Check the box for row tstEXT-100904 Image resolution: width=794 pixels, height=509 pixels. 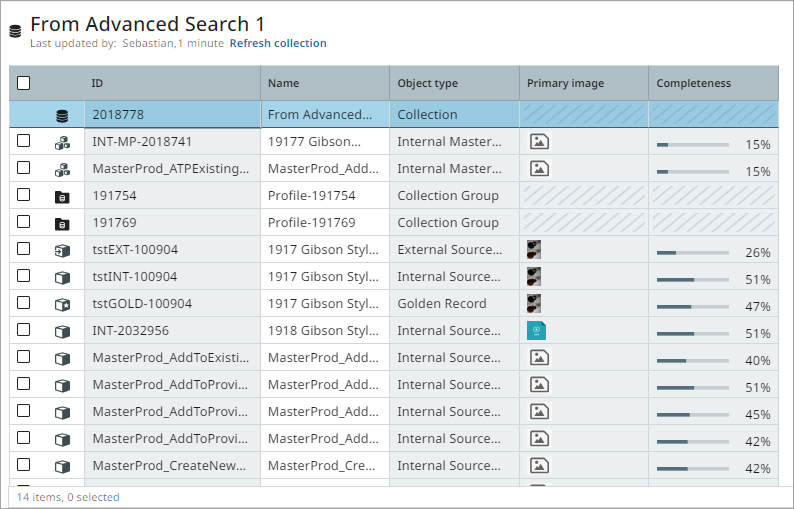[x=24, y=249]
